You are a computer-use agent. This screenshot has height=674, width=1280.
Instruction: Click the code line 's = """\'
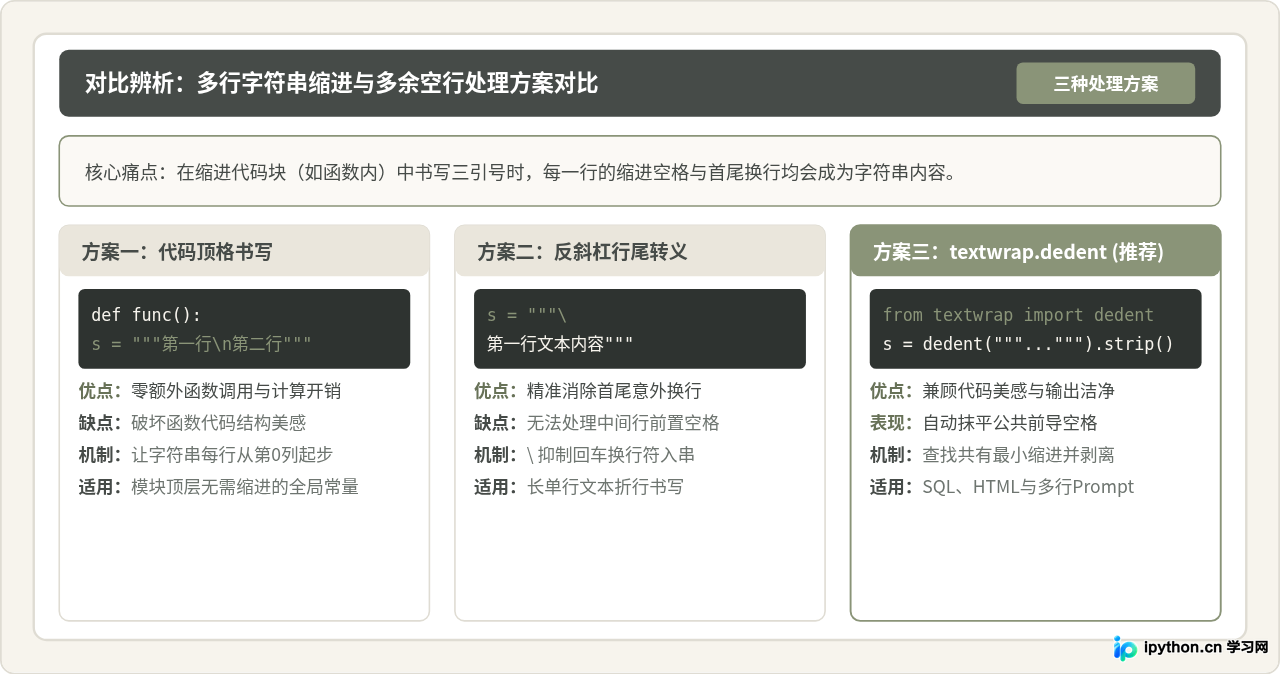(527, 315)
